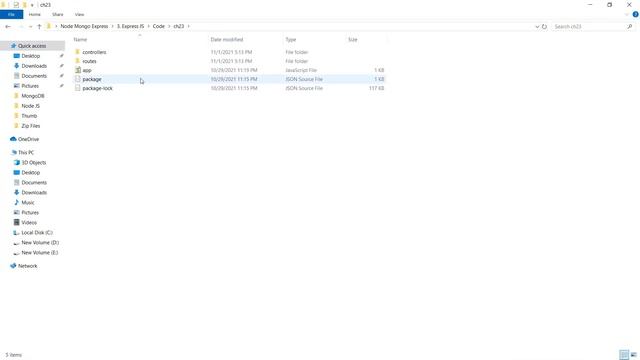The width and height of the screenshot is (640, 360).
Task: Open Node JS folder in navigation pane
Action: point(31,106)
